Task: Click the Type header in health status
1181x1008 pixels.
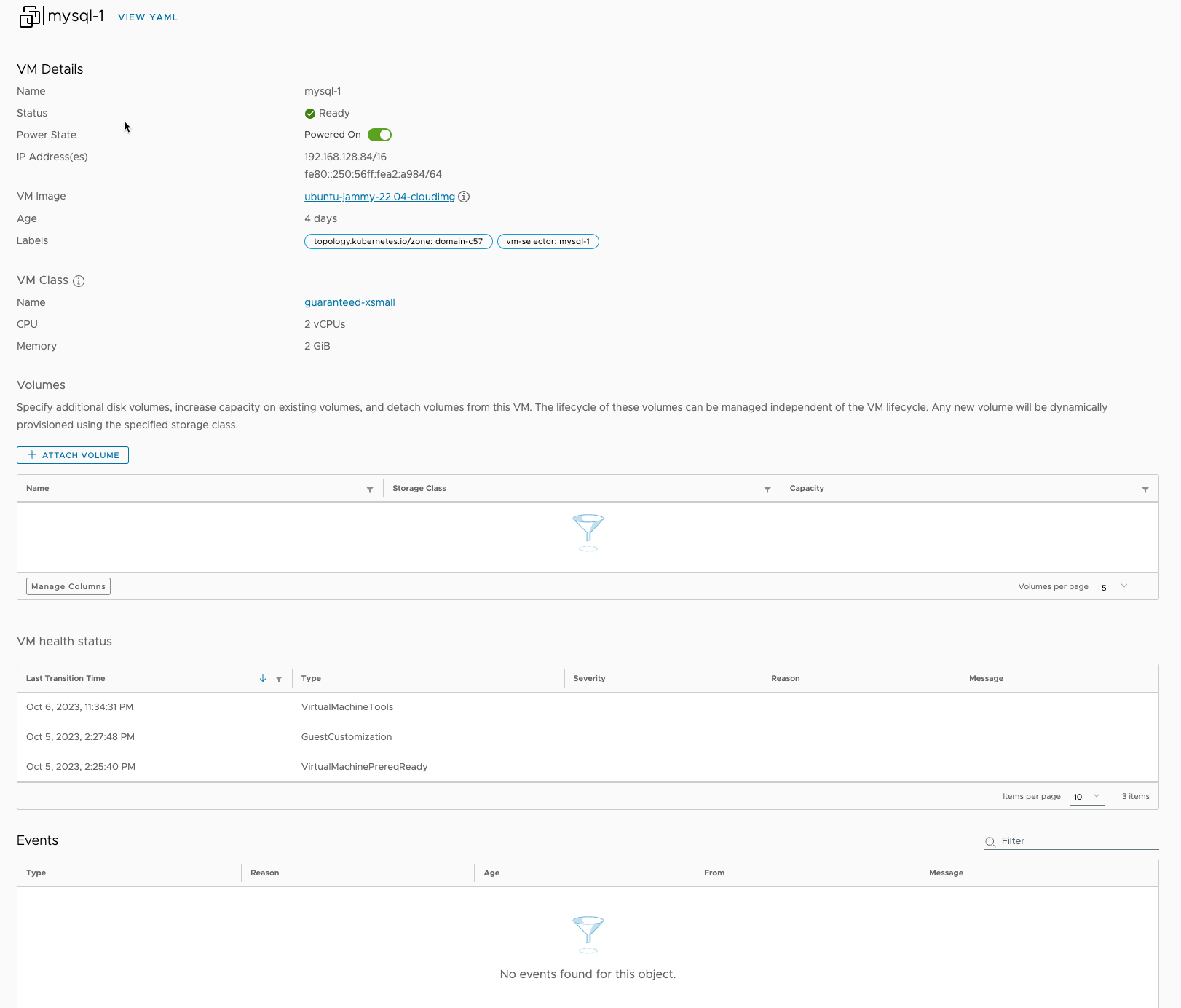Action: click(x=311, y=678)
